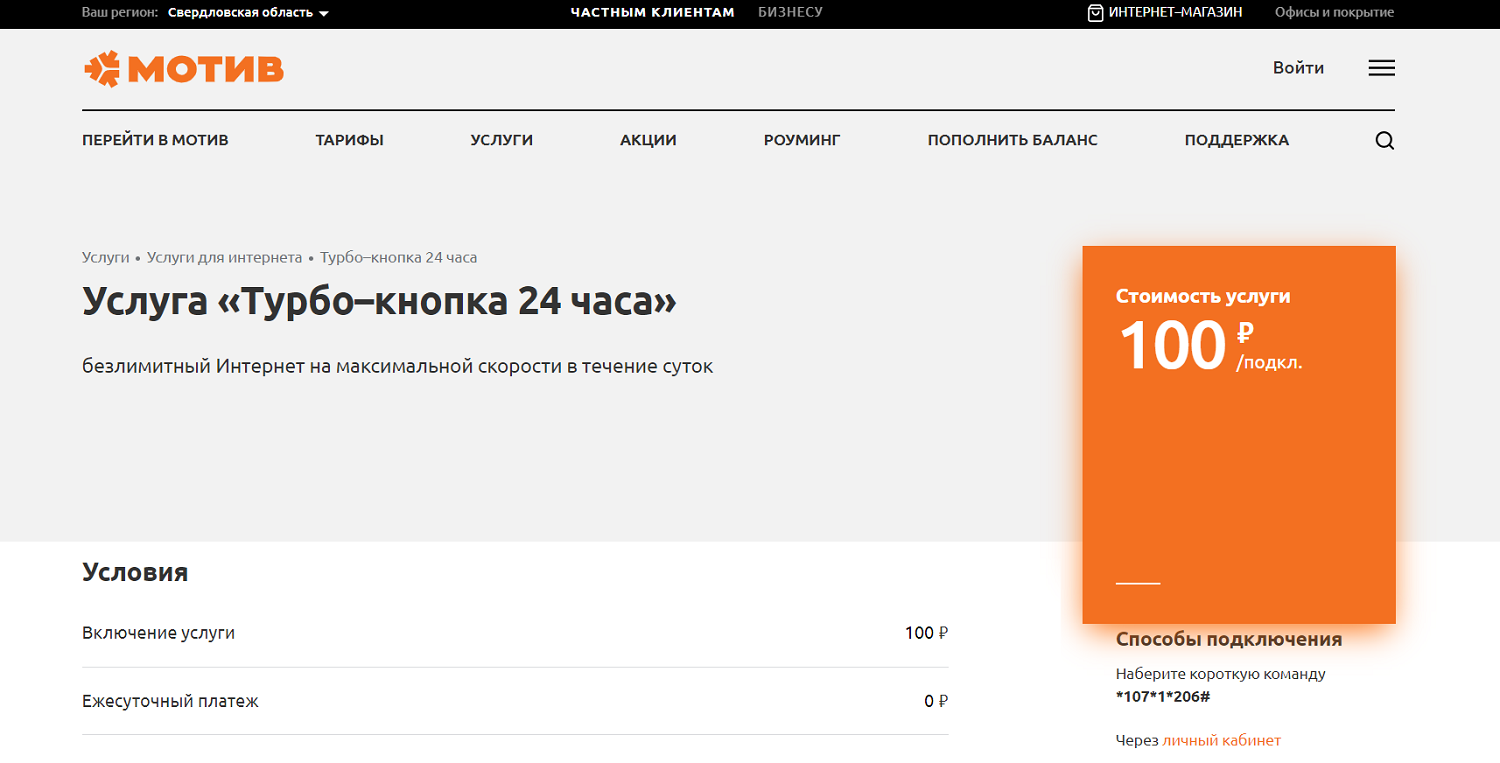Click the /подкл. price unit
1500x763 pixels.
coord(1269,363)
